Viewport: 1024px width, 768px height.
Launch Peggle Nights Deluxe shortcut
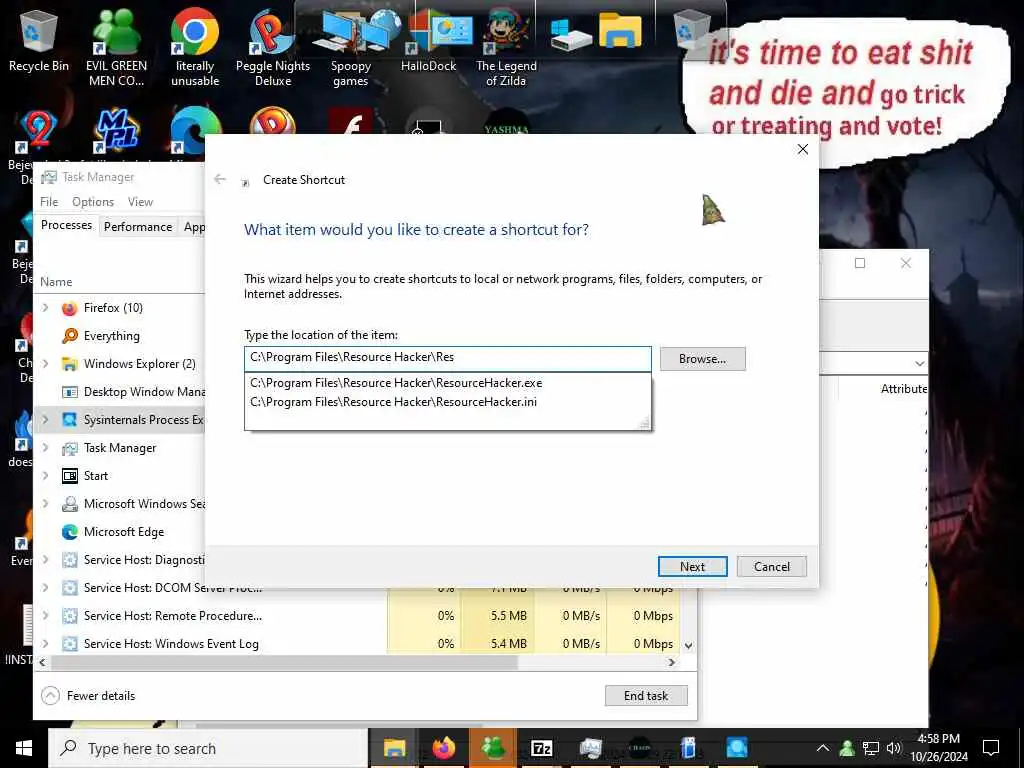(x=273, y=48)
